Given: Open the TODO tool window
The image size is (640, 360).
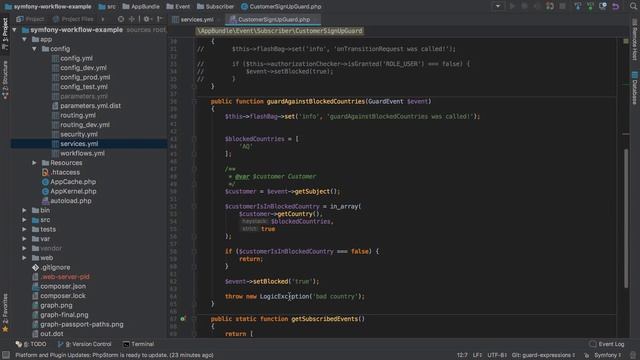Looking at the screenshot, I should pyautogui.click(x=31, y=344).
